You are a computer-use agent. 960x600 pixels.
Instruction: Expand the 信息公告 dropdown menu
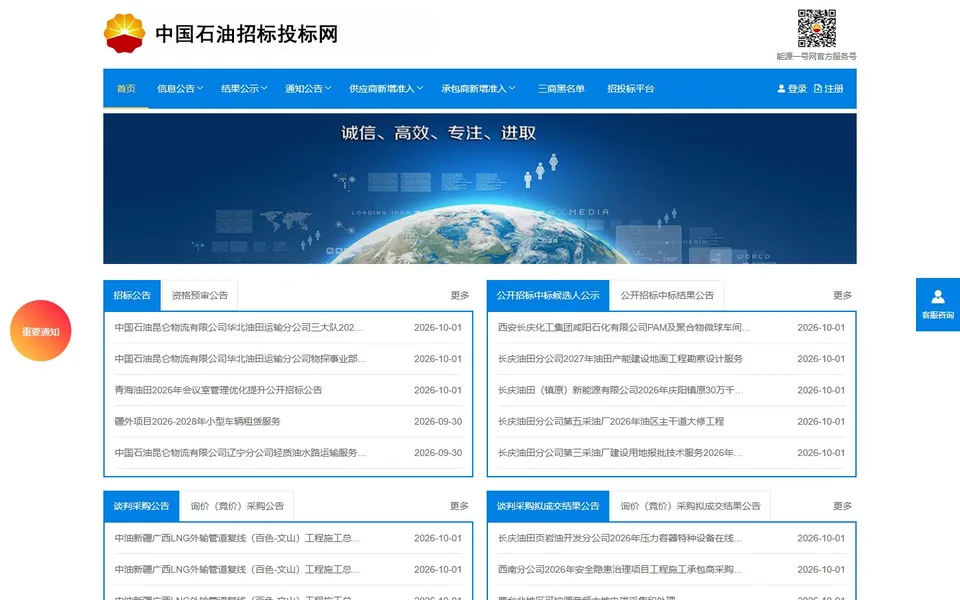(180, 89)
